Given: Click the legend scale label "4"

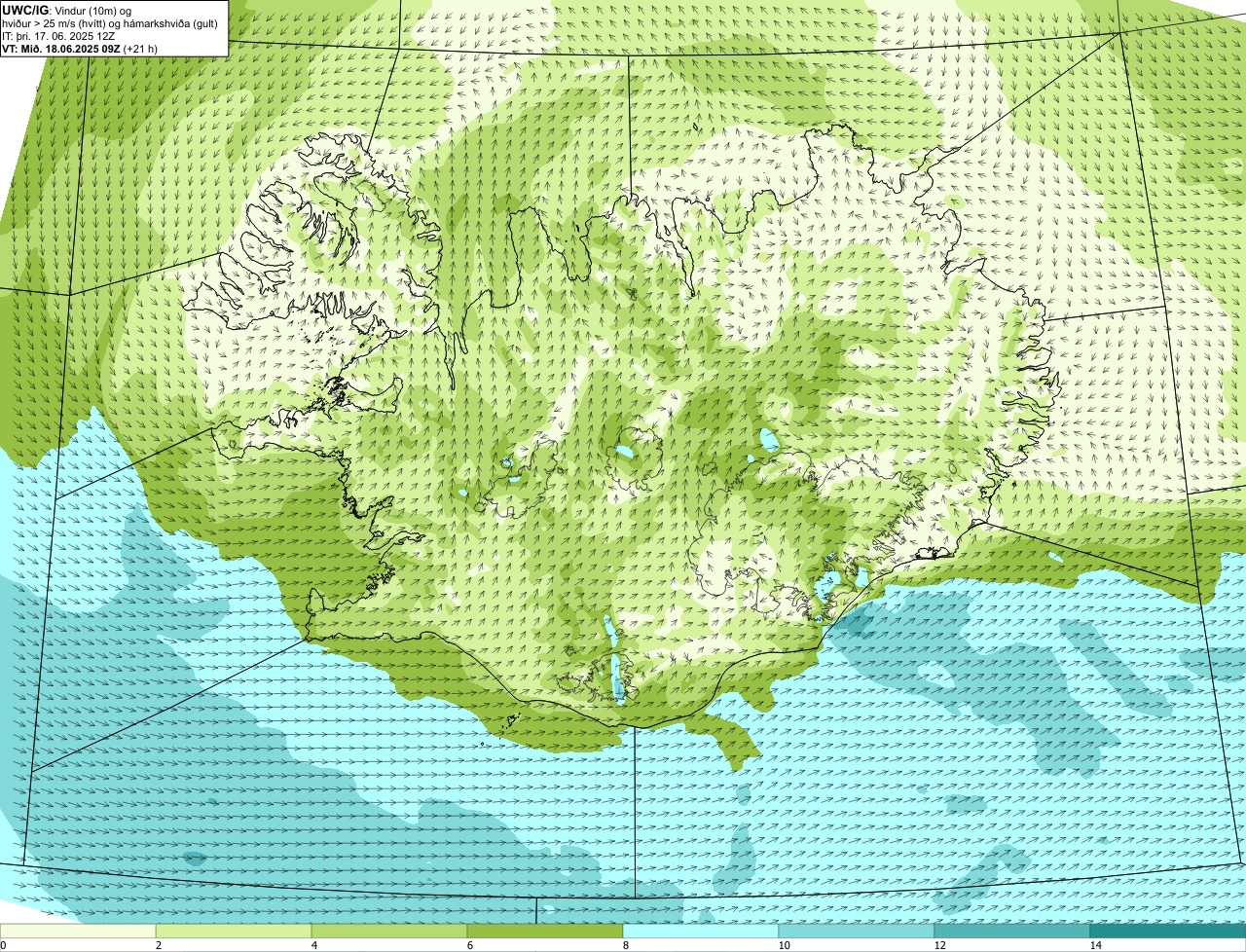Looking at the screenshot, I should (x=313, y=945).
